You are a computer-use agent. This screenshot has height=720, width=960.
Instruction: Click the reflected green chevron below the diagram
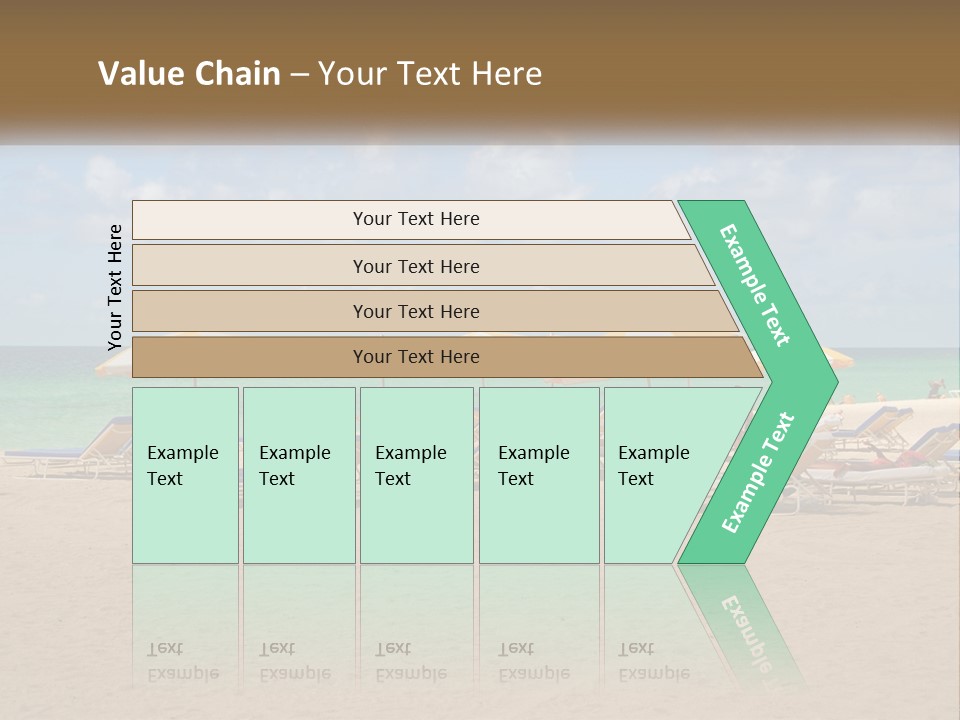click(x=741, y=624)
